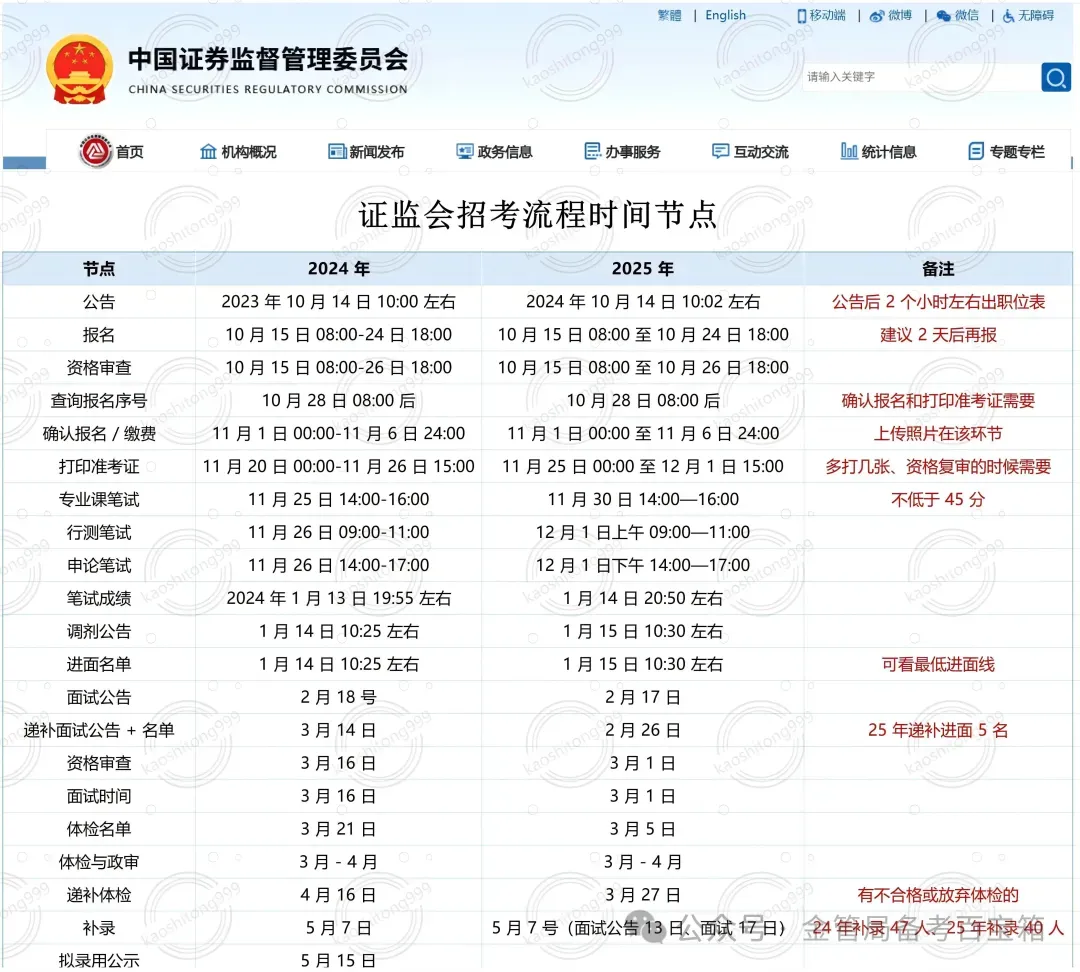The image size is (1080, 972).
Task: Select the 体检名单 row label
Action: [99, 829]
